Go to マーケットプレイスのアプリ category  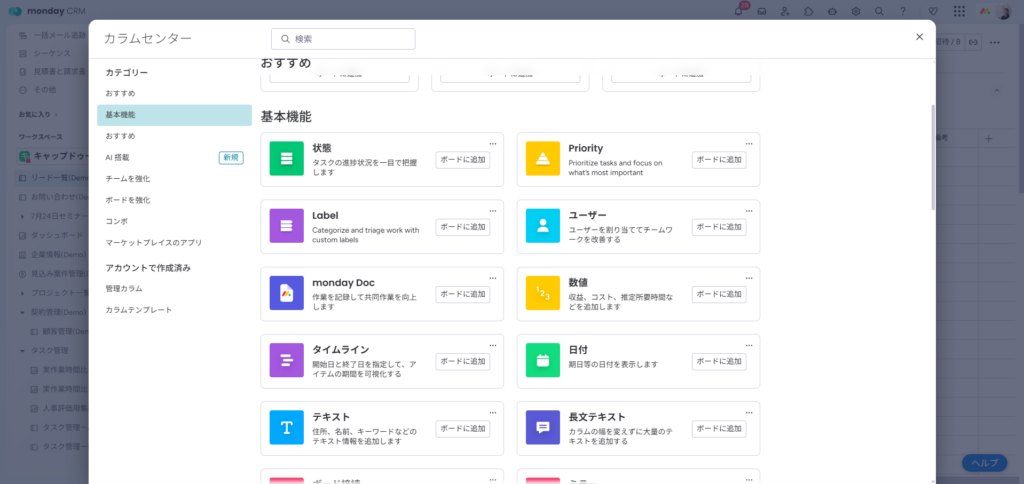pos(154,242)
